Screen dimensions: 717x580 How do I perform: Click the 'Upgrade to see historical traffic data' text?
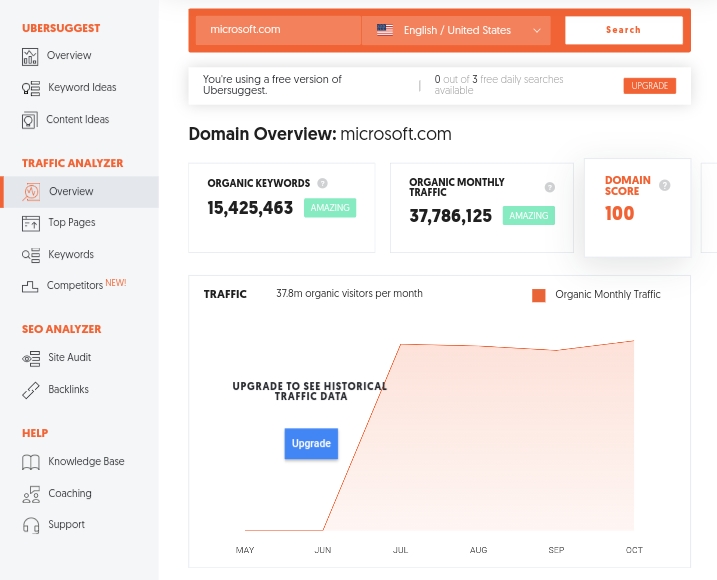310,392
